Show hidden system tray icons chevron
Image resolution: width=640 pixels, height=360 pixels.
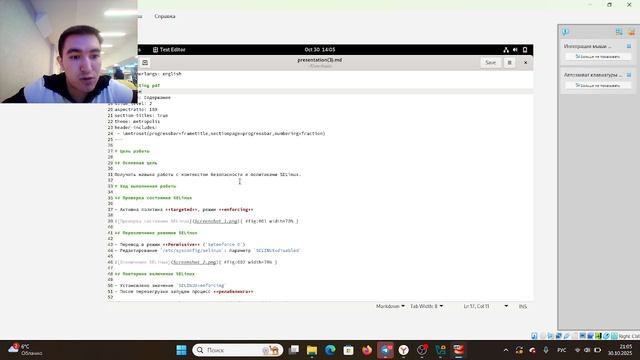click(x=506, y=350)
